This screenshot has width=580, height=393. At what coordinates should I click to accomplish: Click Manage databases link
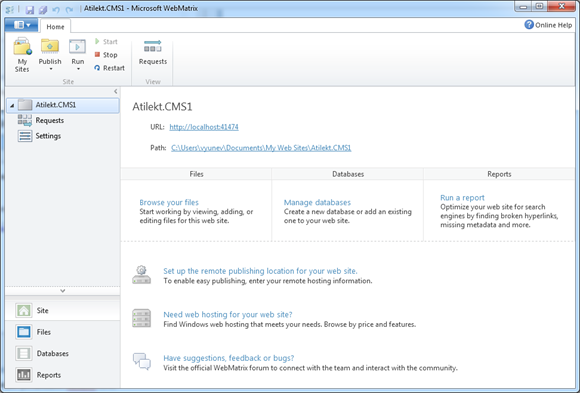[x=317, y=202]
